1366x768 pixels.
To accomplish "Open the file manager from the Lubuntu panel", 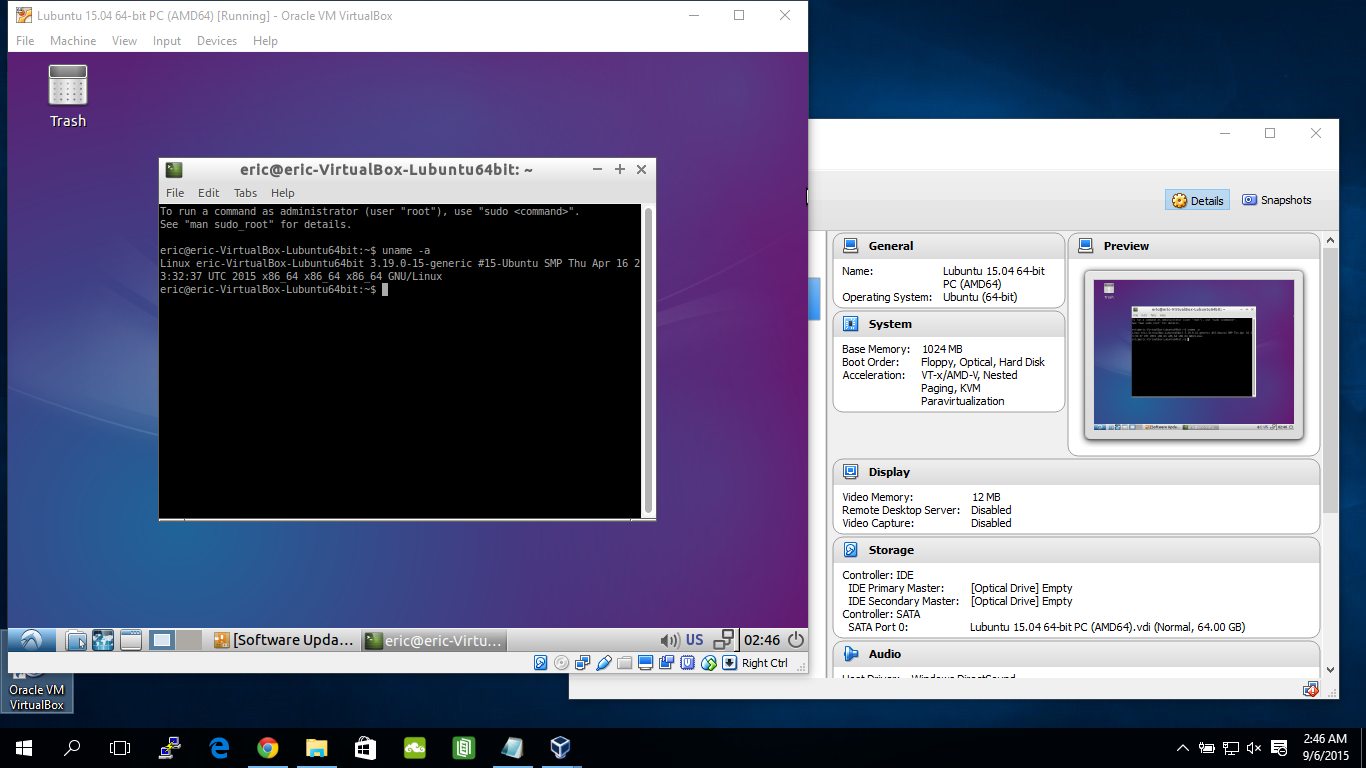I will click(75, 639).
